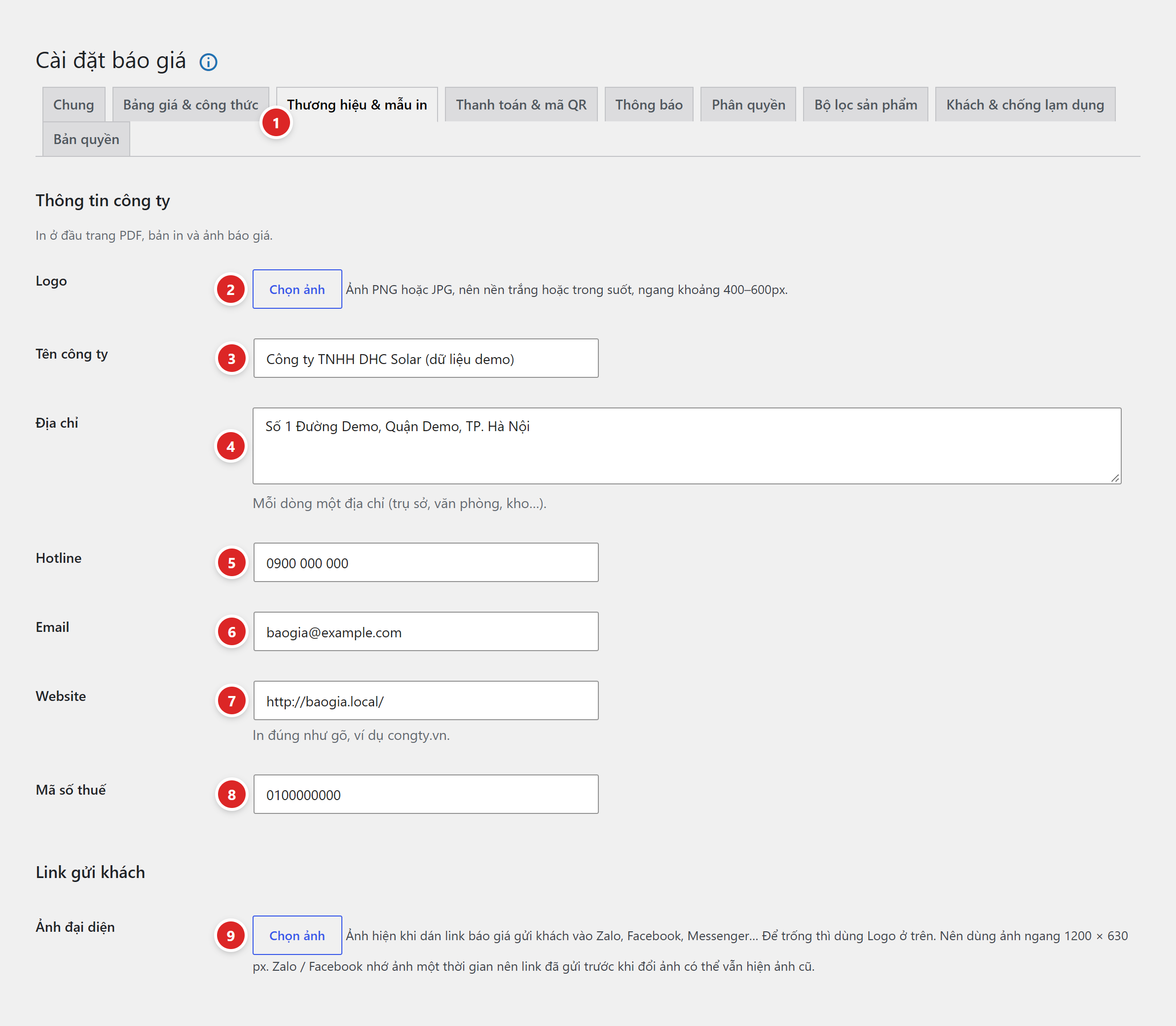Open the Chung tab
Image resolution: width=1176 pixels, height=1026 pixels.
[74, 105]
